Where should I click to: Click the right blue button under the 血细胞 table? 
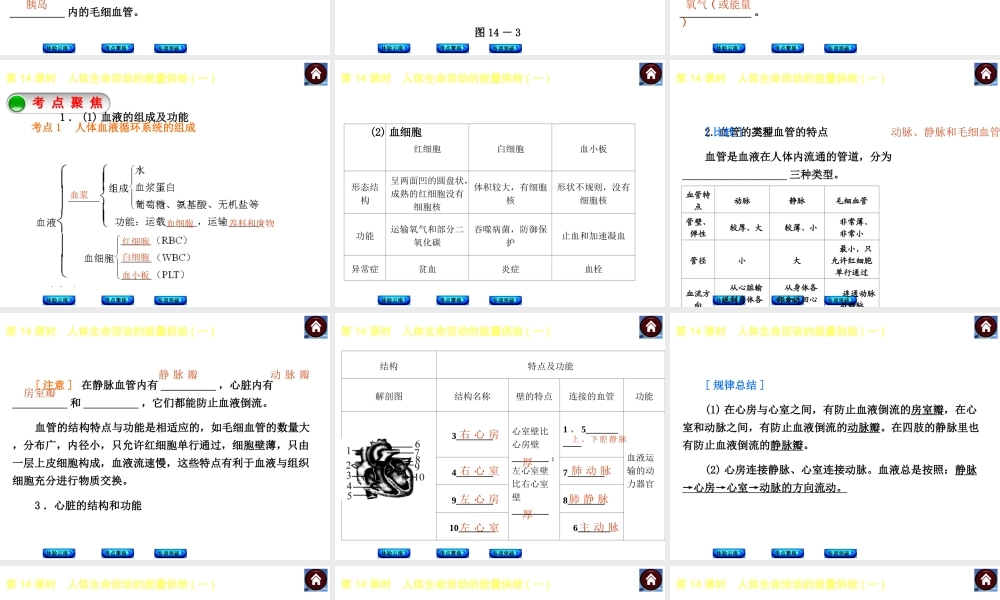(x=505, y=300)
